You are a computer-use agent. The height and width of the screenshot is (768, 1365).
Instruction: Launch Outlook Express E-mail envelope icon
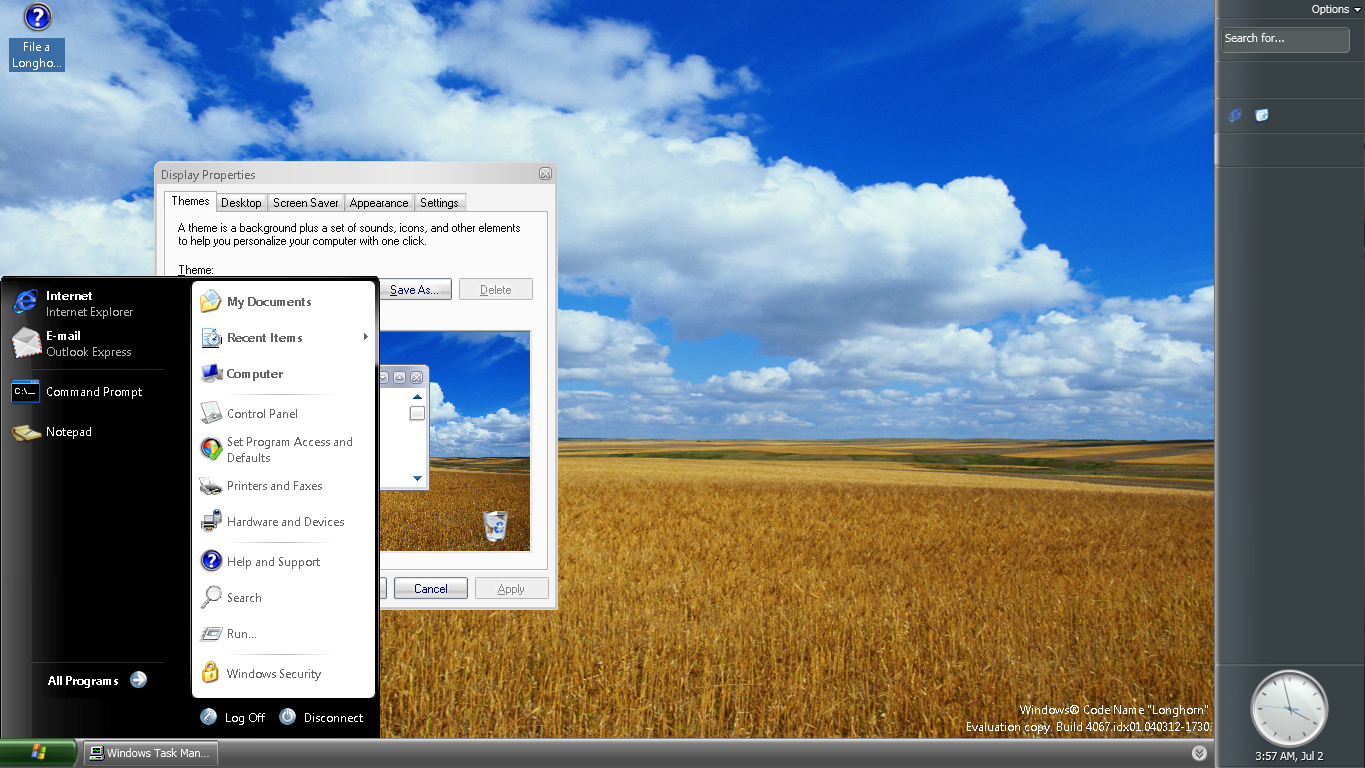click(x=25, y=343)
